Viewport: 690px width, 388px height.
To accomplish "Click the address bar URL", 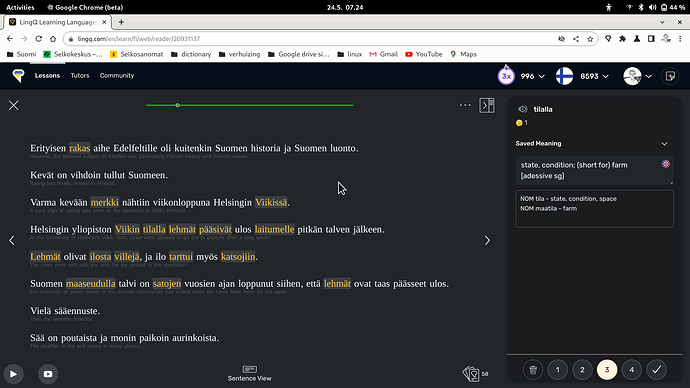I will (139, 39).
